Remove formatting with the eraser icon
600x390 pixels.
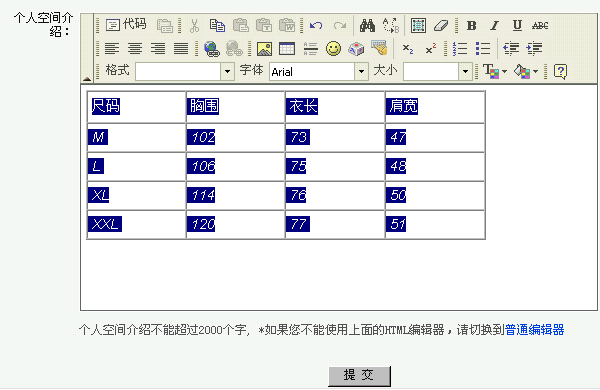441,26
